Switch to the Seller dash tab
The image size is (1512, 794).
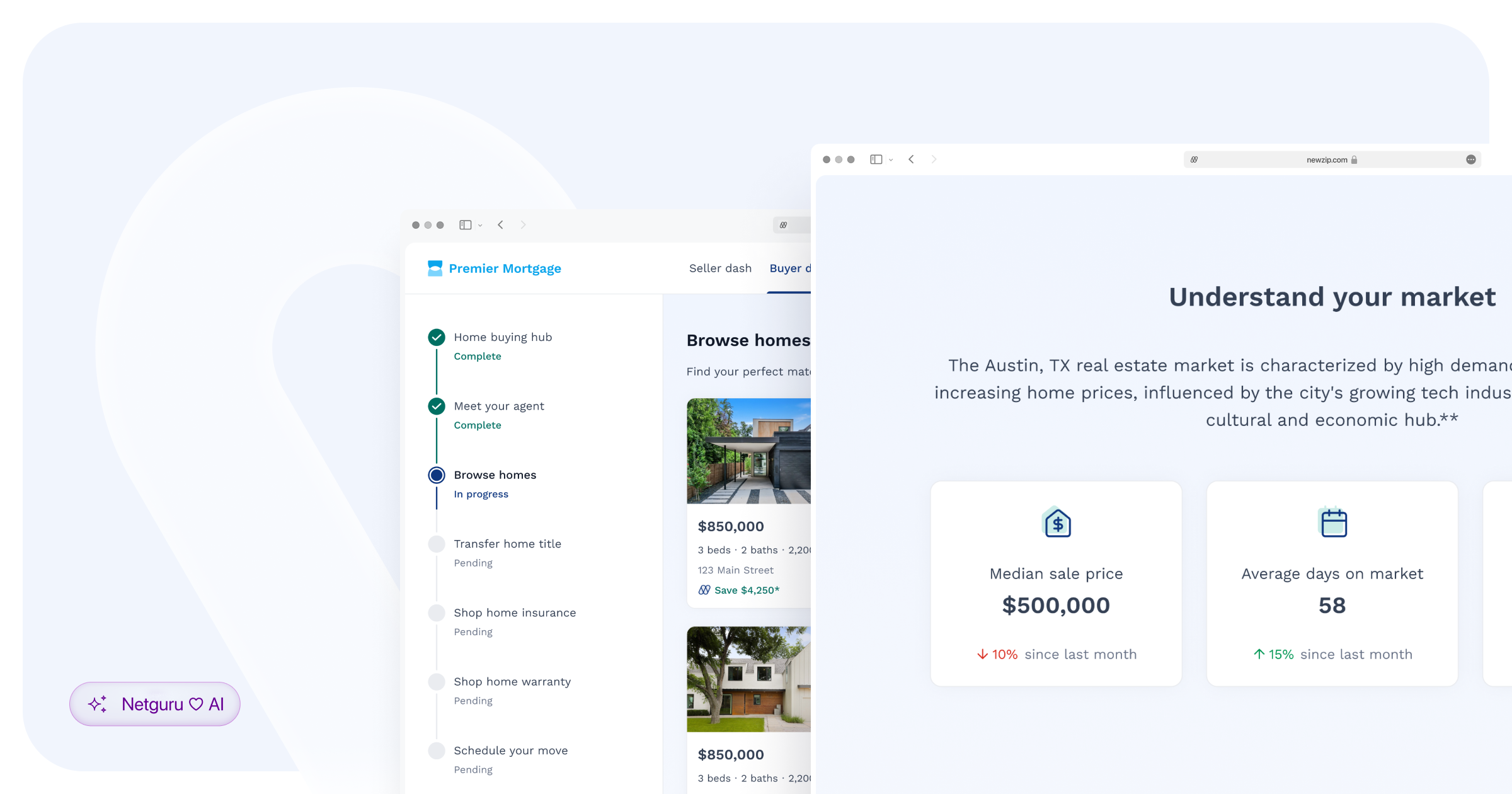[x=720, y=268]
